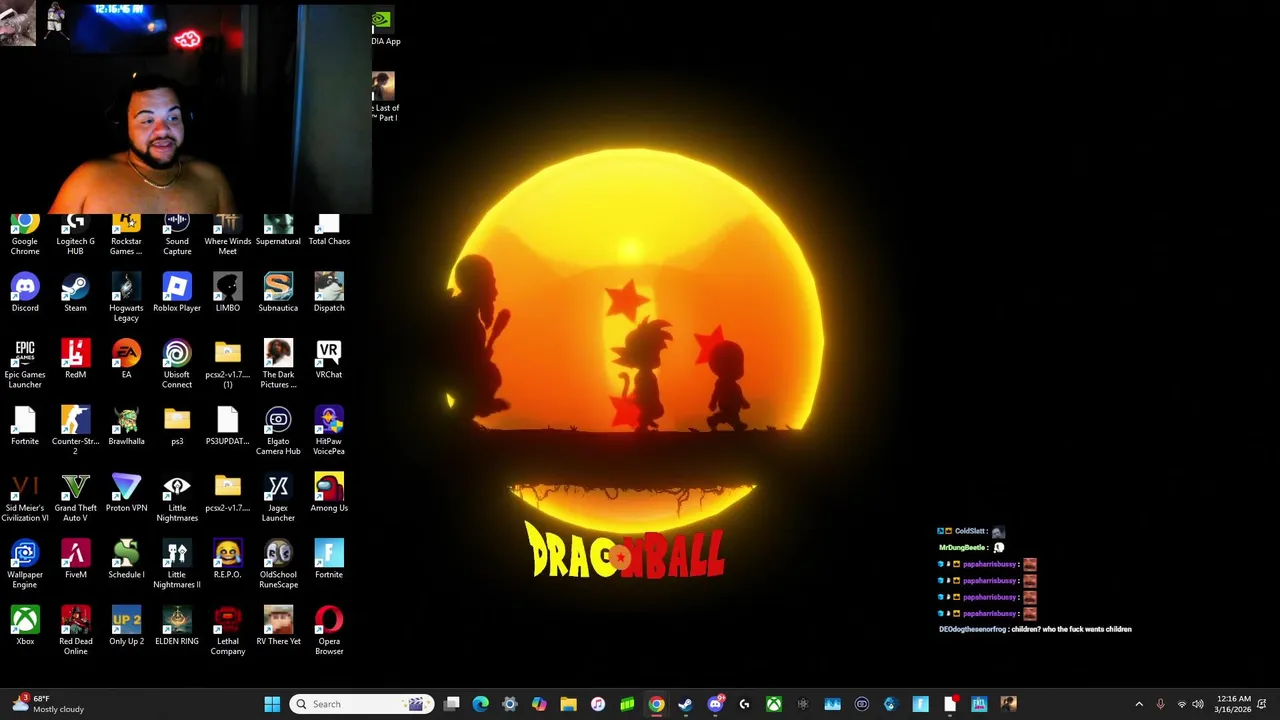The image size is (1280, 720).
Task: Open Discord desktop shortcut
Action: 25,293
